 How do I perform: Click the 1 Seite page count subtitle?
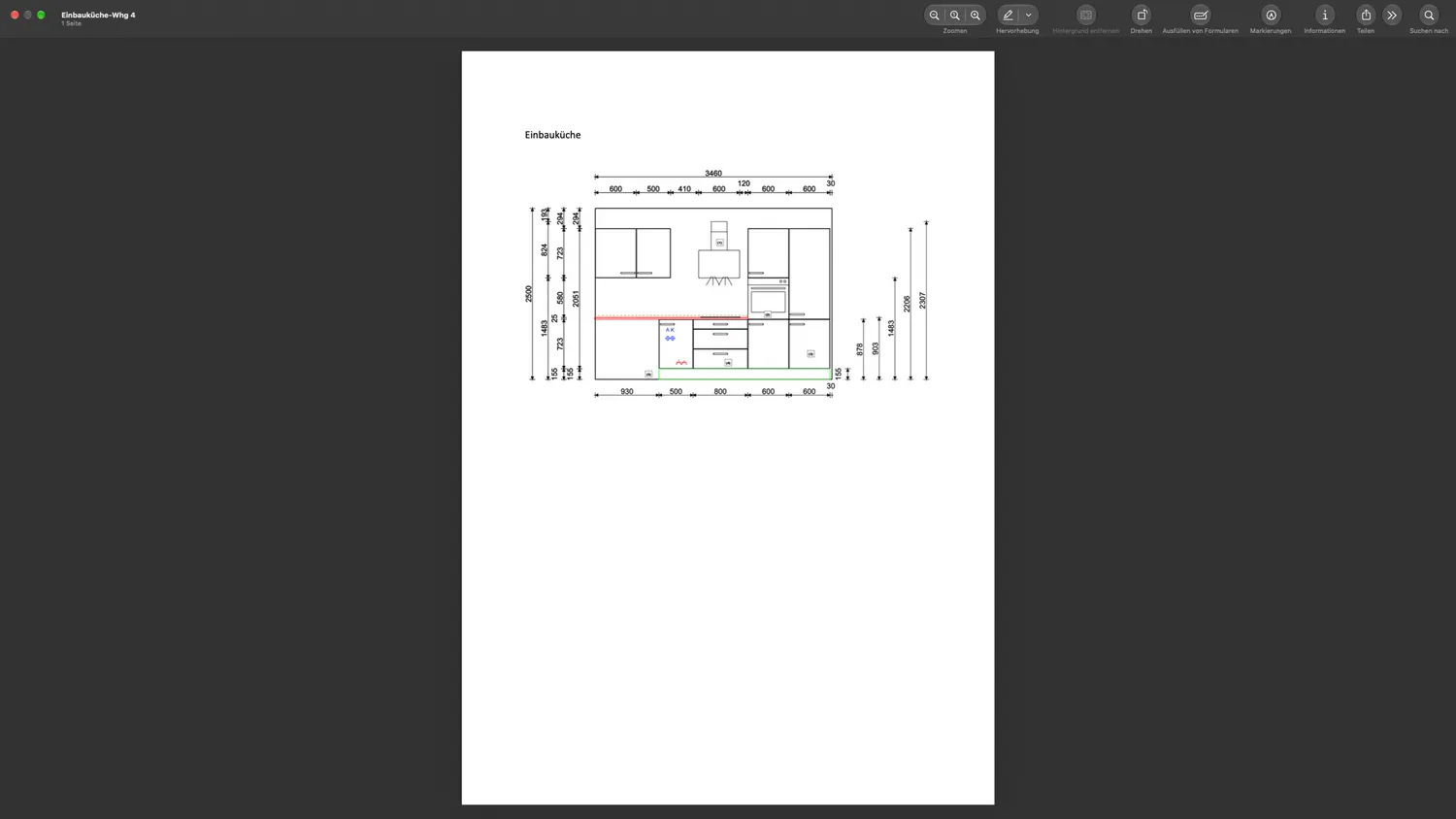point(71,23)
